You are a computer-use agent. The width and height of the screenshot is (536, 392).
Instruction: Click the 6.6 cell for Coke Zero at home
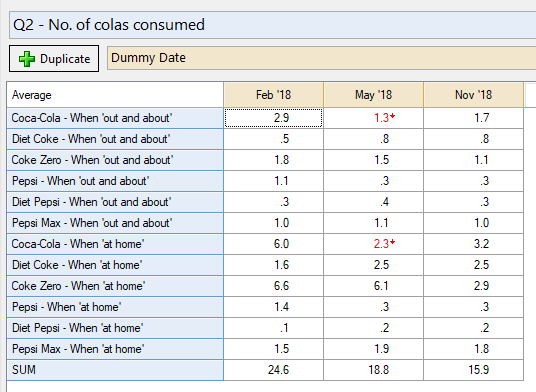[x=273, y=286]
